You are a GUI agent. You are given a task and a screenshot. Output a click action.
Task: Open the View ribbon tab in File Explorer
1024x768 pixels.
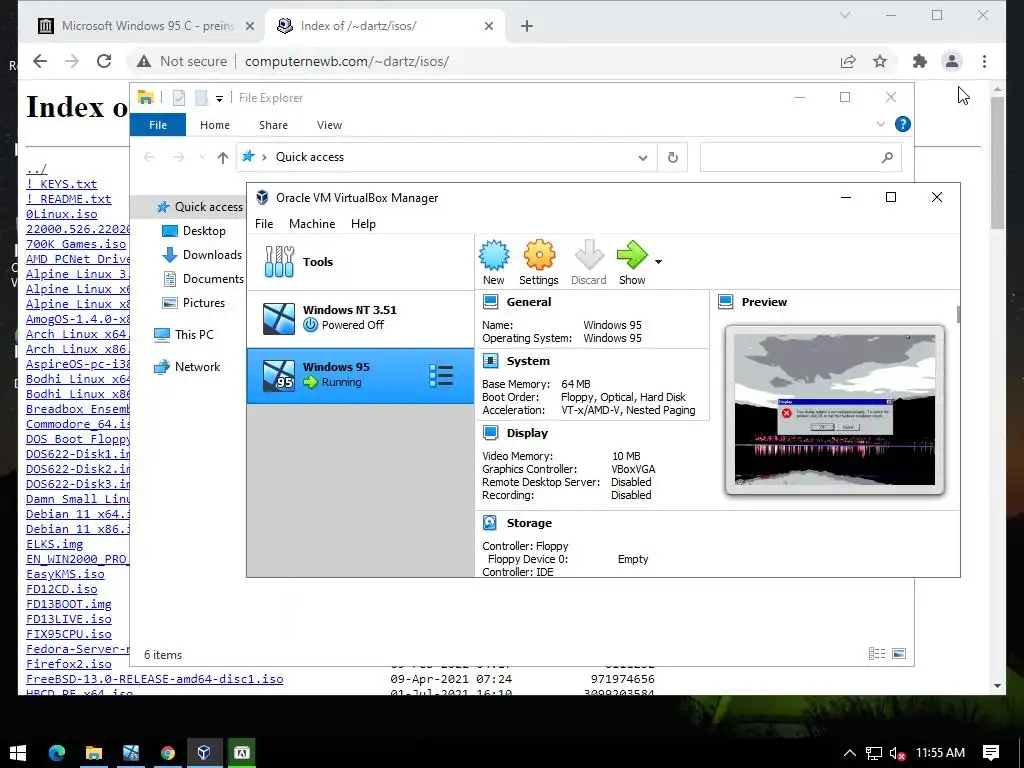pyautogui.click(x=329, y=125)
